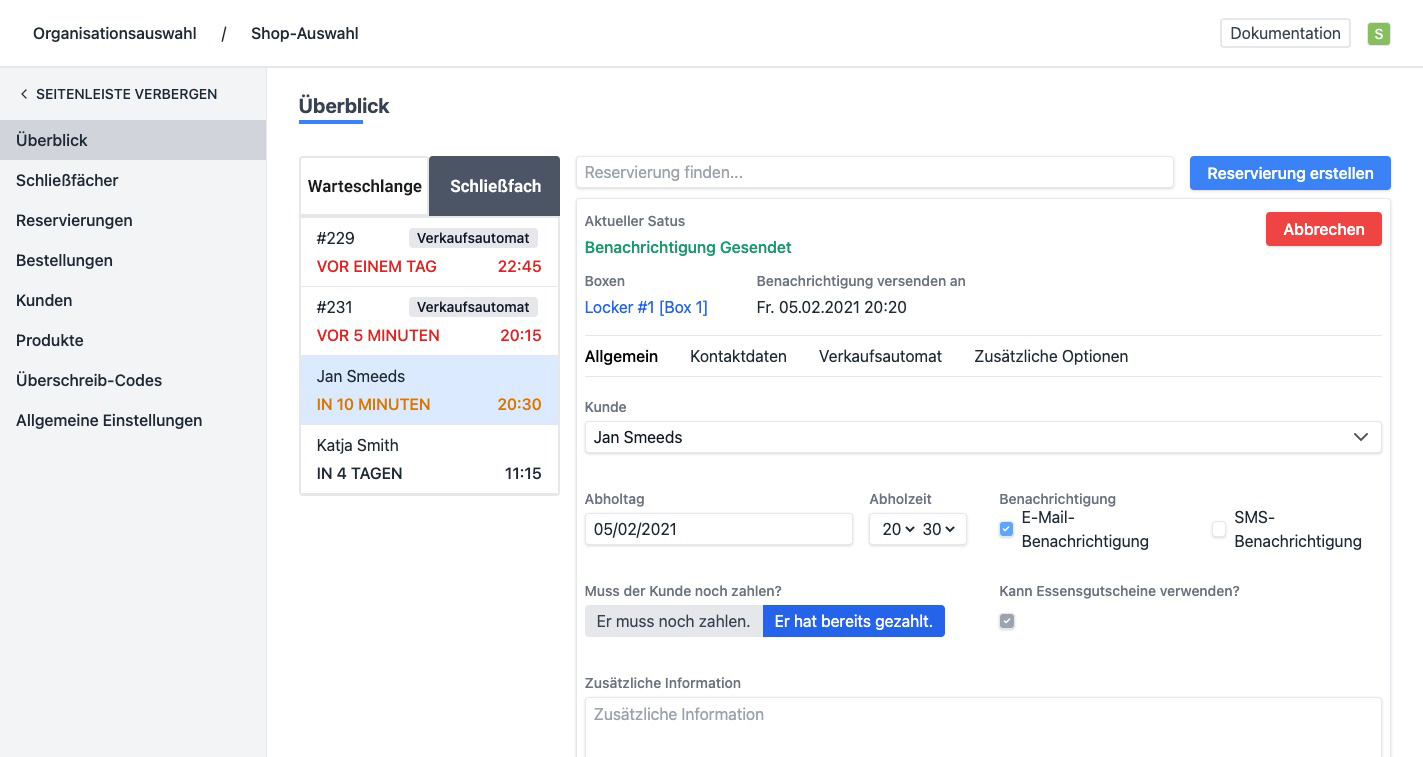The width and height of the screenshot is (1423, 757).
Task: Click the green user avatar icon
Action: tap(1378, 34)
